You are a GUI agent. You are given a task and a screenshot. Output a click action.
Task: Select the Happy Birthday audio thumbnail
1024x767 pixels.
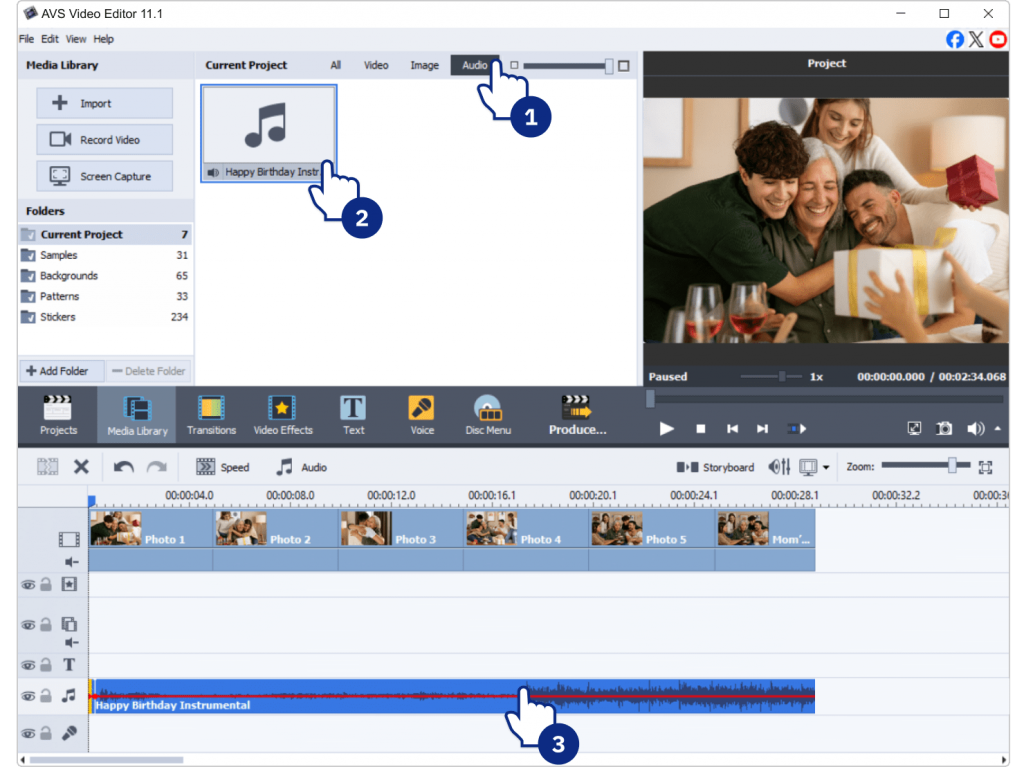tap(268, 133)
